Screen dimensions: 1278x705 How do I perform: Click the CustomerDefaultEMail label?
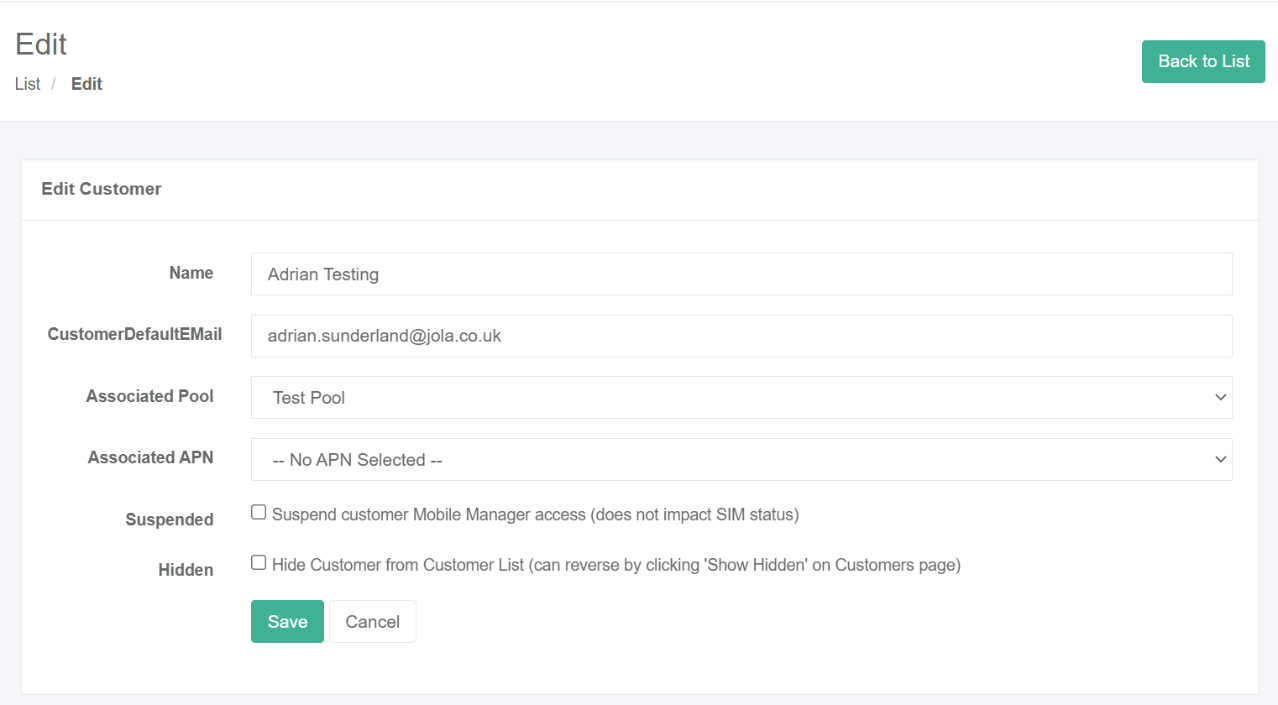tap(135, 334)
